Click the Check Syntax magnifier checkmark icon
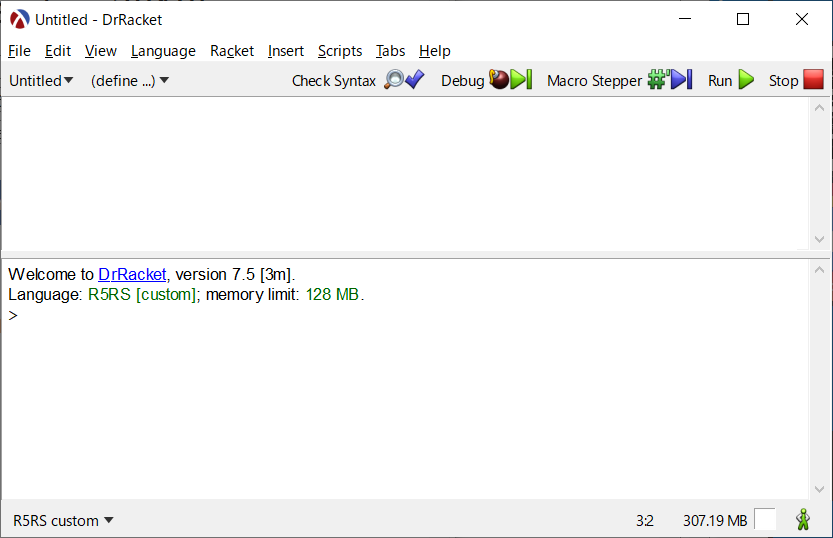The width and height of the screenshot is (833, 538). [x=404, y=80]
